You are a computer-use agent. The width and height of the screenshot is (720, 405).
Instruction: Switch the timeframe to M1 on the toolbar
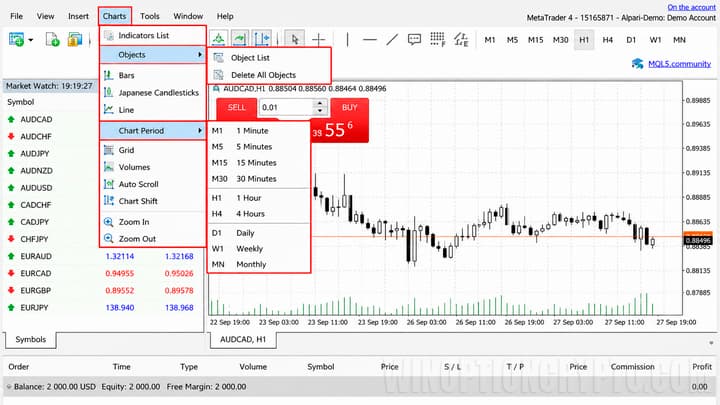point(489,40)
